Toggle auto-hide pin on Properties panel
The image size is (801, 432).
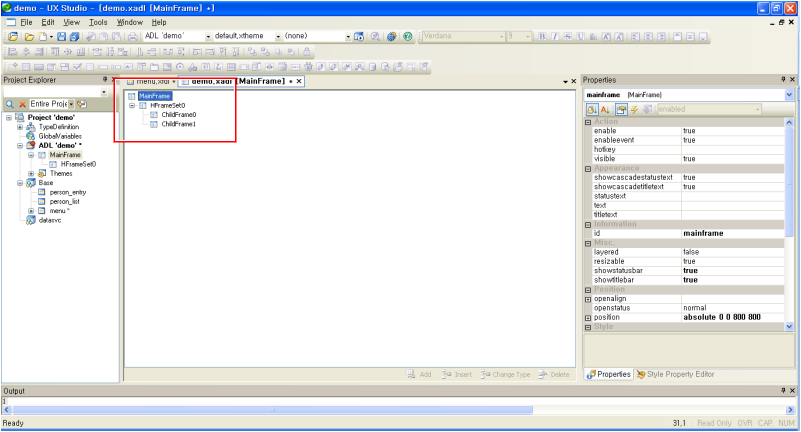tap(782, 79)
